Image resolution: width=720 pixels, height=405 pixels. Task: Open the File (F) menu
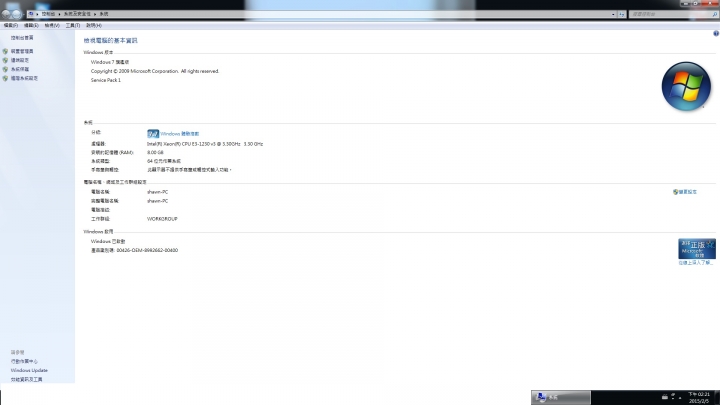pos(11,26)
